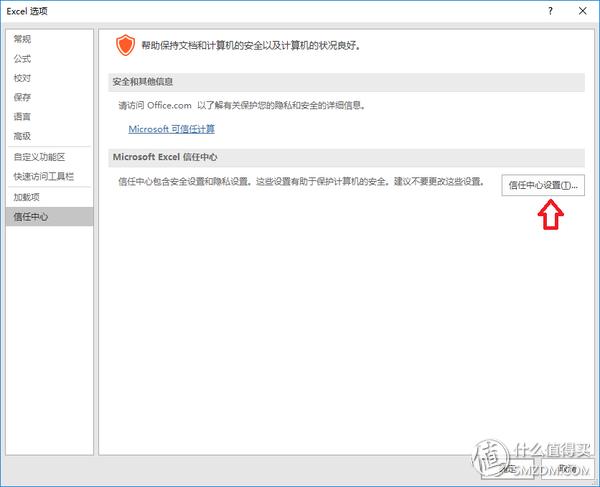Open help with the question mark button
Viewport: 600px width, 487px height.
click(x=550, y=11)
